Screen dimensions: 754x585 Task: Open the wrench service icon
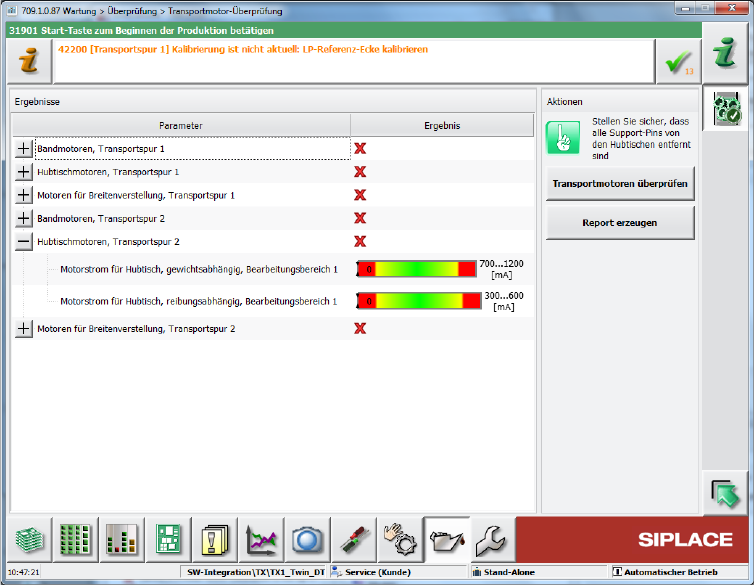[492, 539]
